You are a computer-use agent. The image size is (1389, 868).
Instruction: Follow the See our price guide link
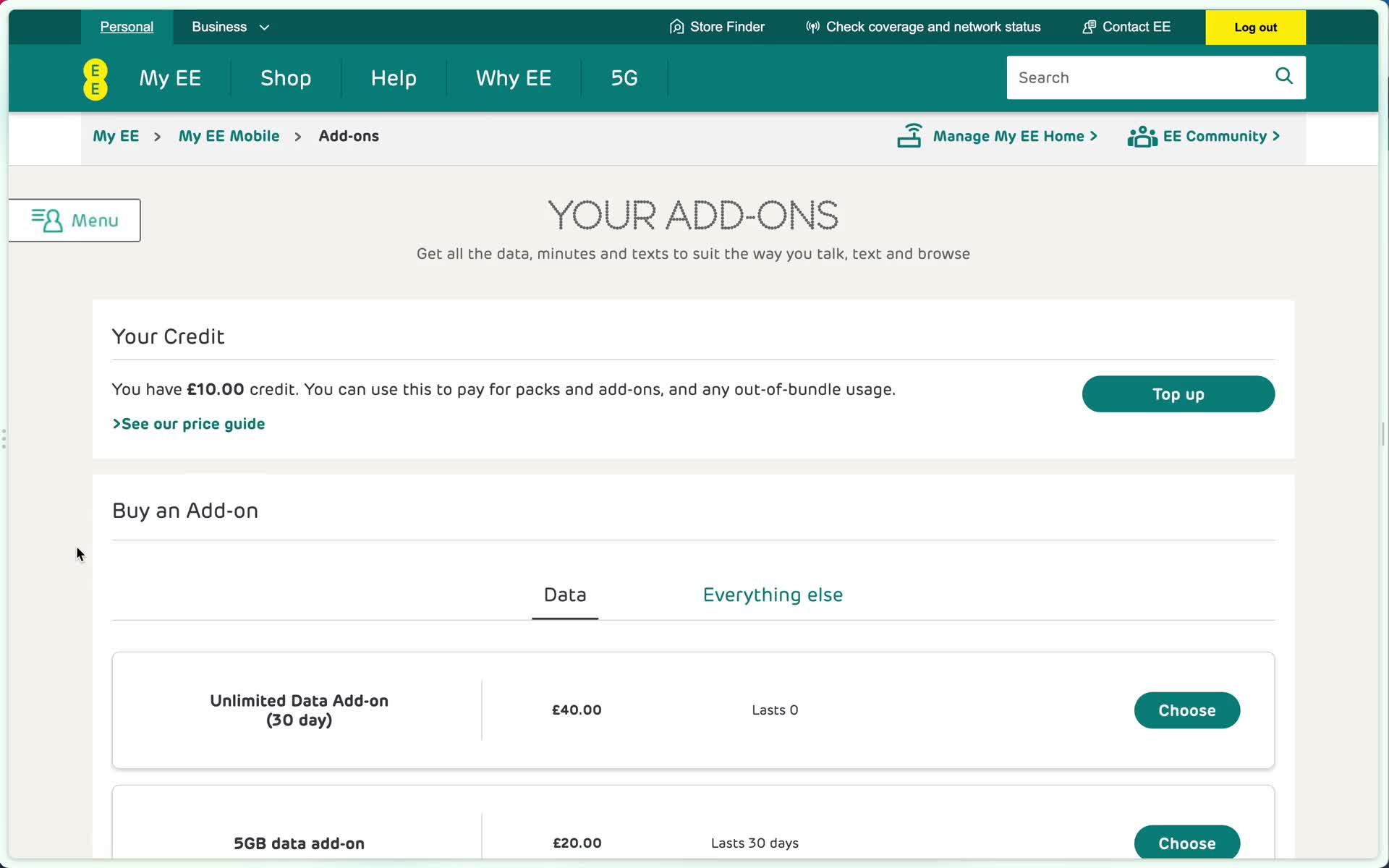[189, 424]
